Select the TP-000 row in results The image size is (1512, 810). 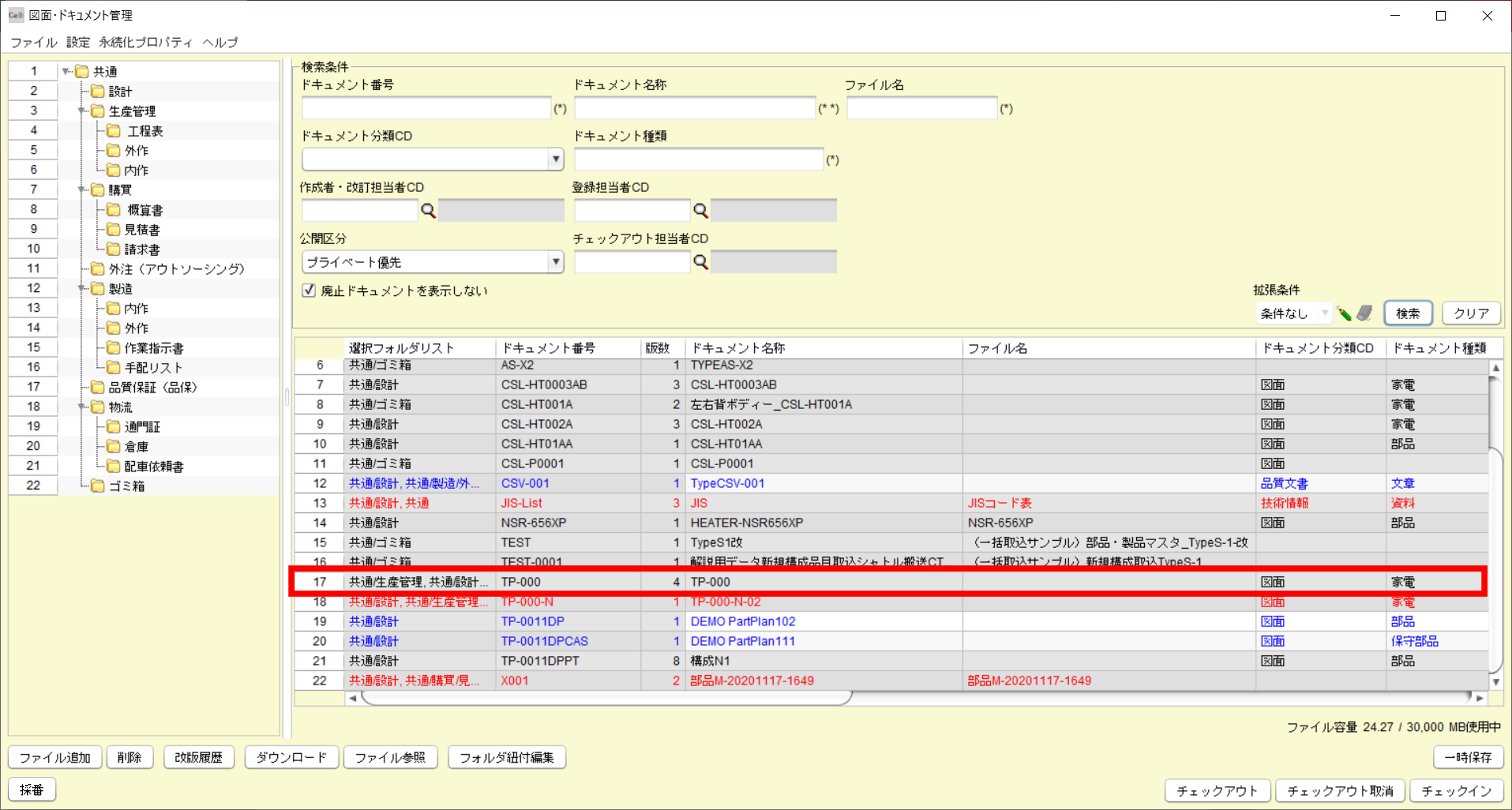[891, 582]
